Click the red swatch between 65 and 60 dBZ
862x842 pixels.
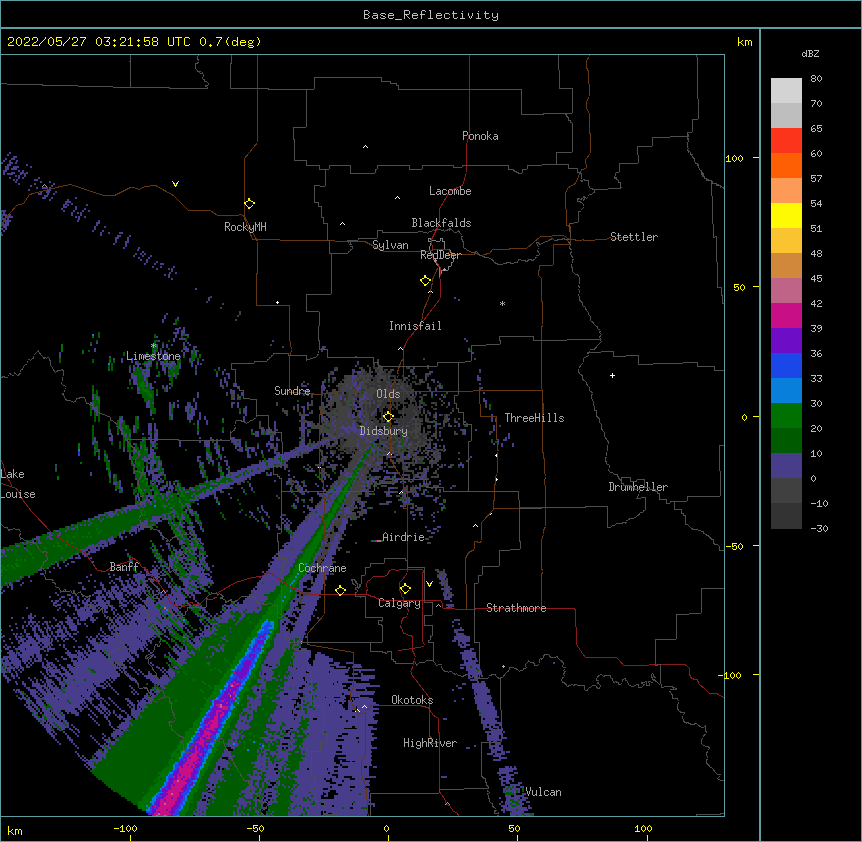pos(786,141)
